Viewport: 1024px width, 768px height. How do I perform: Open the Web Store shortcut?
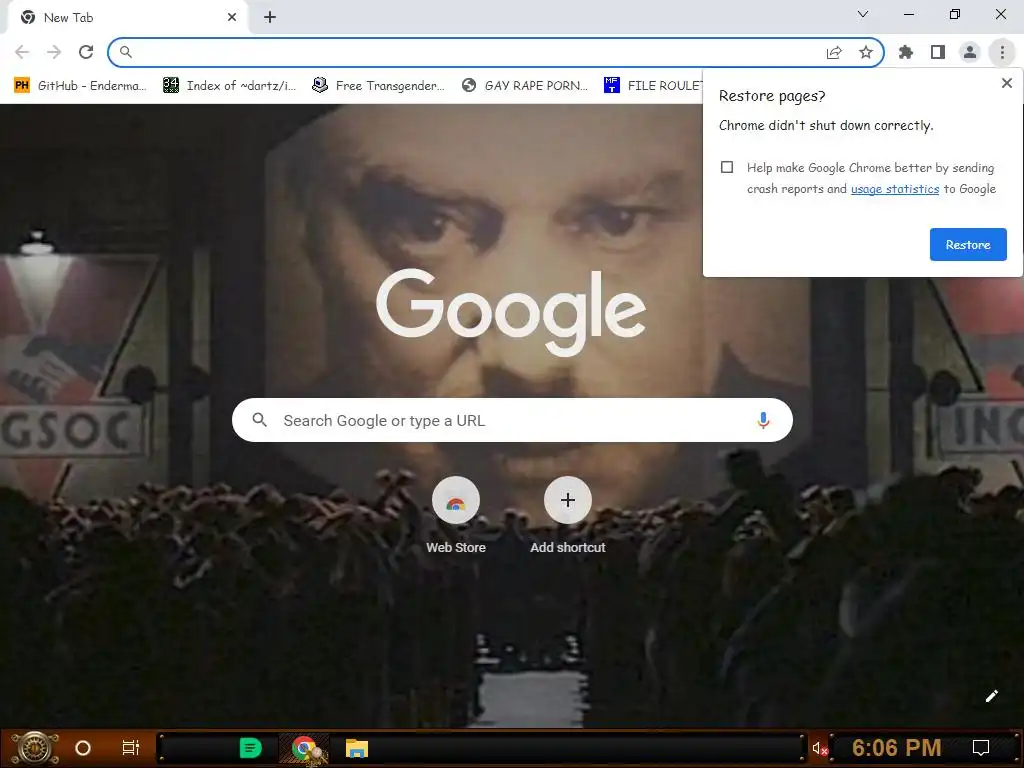point(456,516)
